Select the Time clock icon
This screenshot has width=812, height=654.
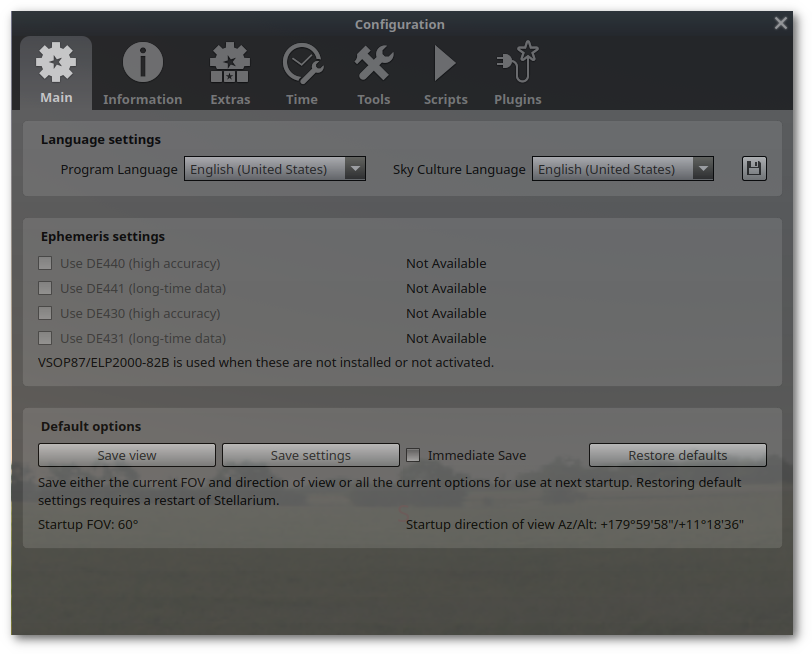coord(302,64)
